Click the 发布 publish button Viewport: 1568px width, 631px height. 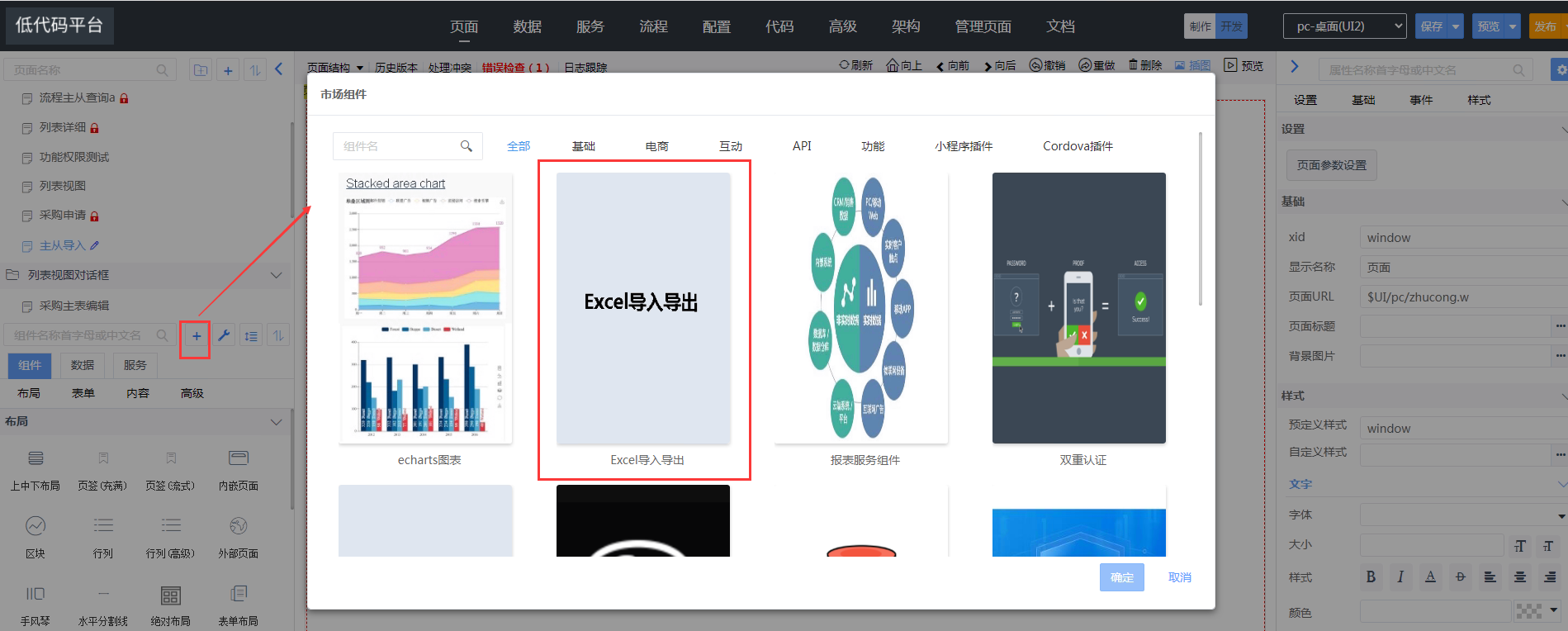1547,26
